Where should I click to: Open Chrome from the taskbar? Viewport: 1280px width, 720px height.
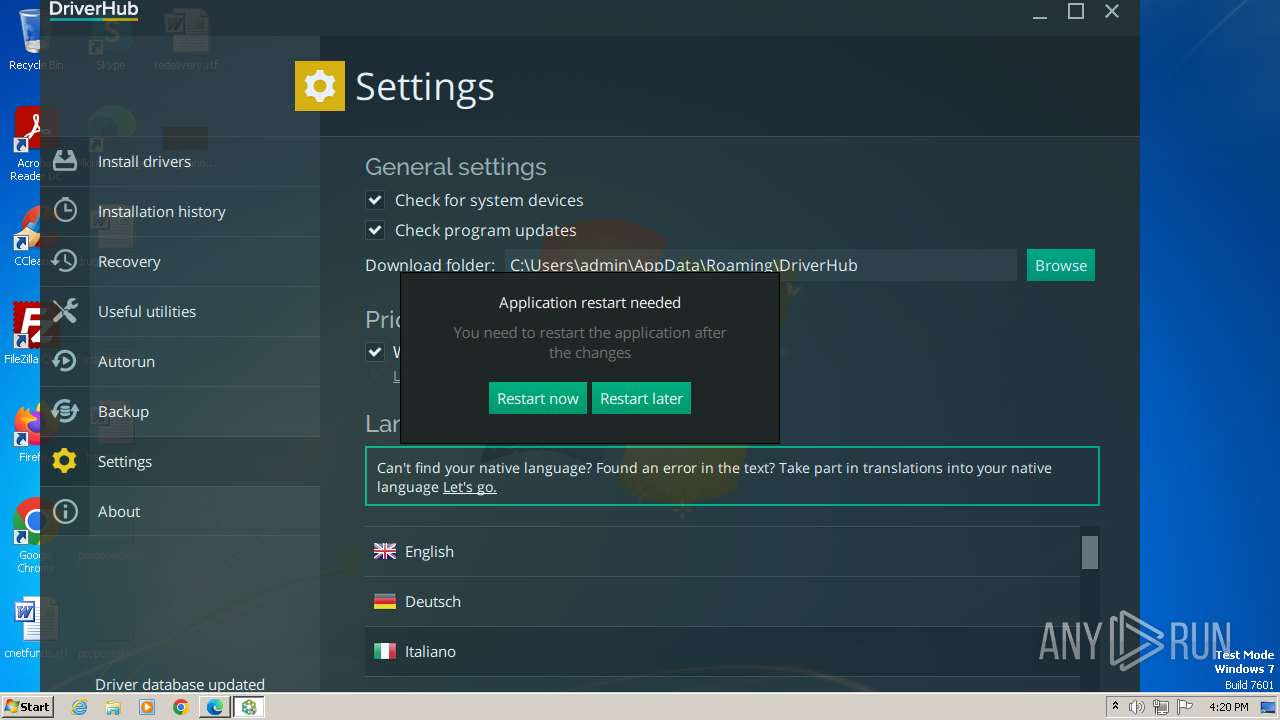click(x=180, y=707)
